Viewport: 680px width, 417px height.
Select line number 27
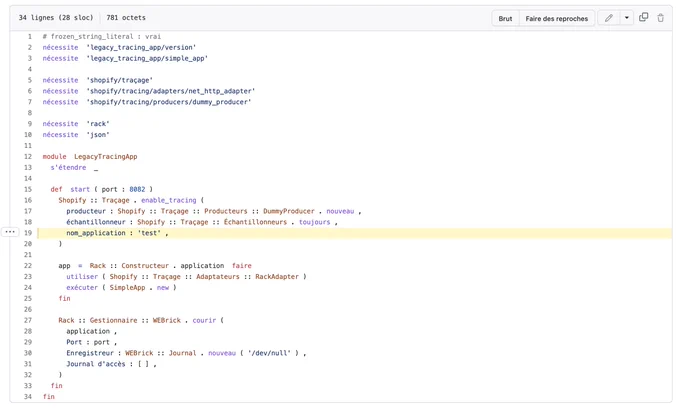pyautogui.click(x=28, y=320)
